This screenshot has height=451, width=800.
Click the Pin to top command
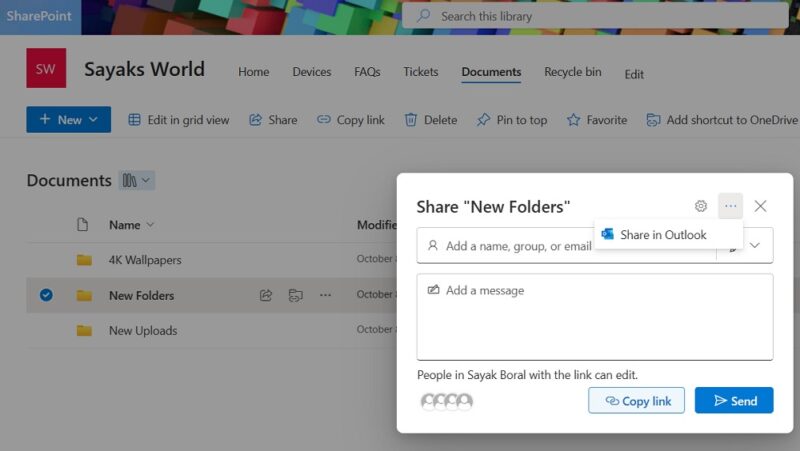coord(512,120)
